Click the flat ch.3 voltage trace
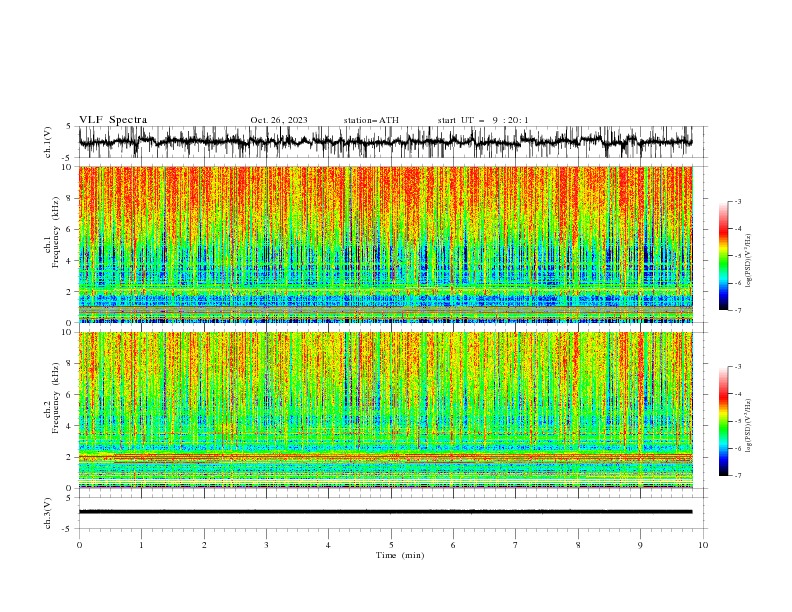Viewport: 792px width, 612px height. point(385,512)
